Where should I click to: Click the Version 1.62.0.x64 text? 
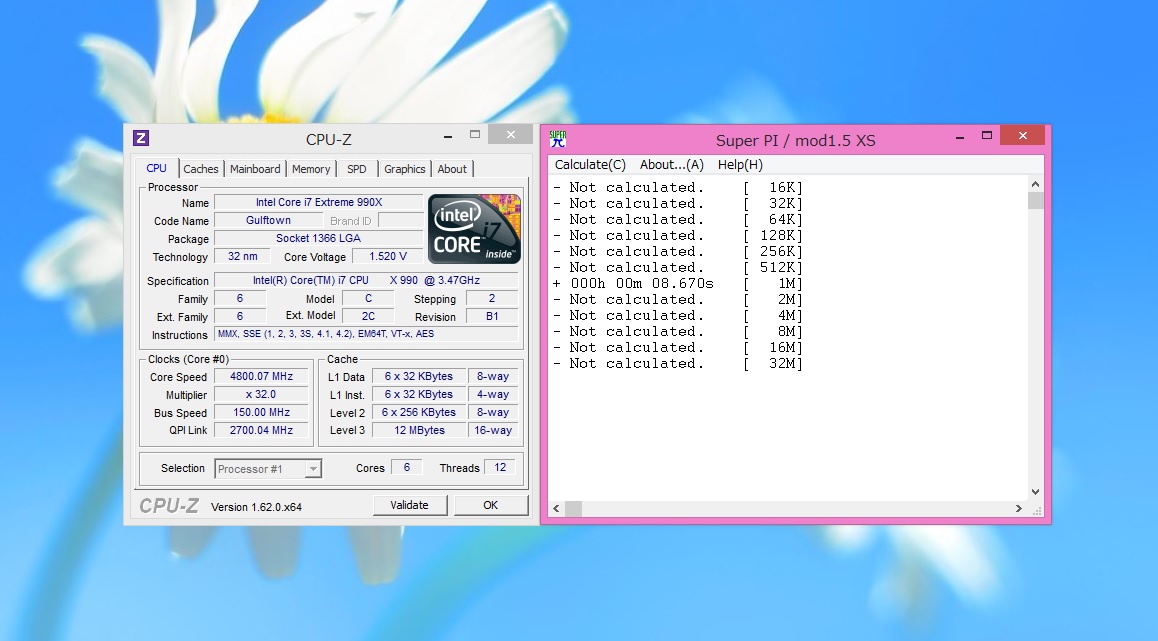[x=256, y=507]
